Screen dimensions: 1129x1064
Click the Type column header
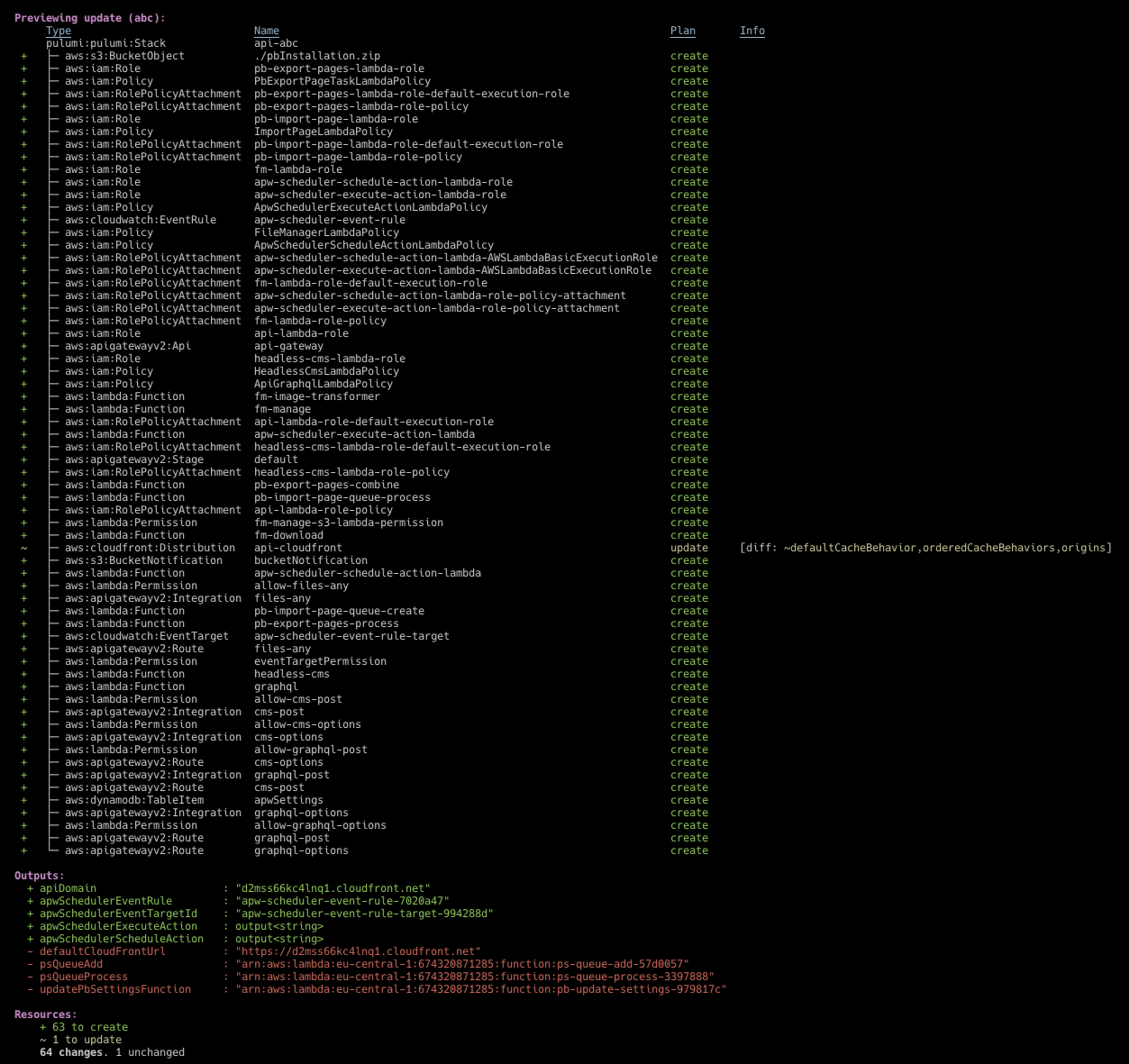click(59, 31)
